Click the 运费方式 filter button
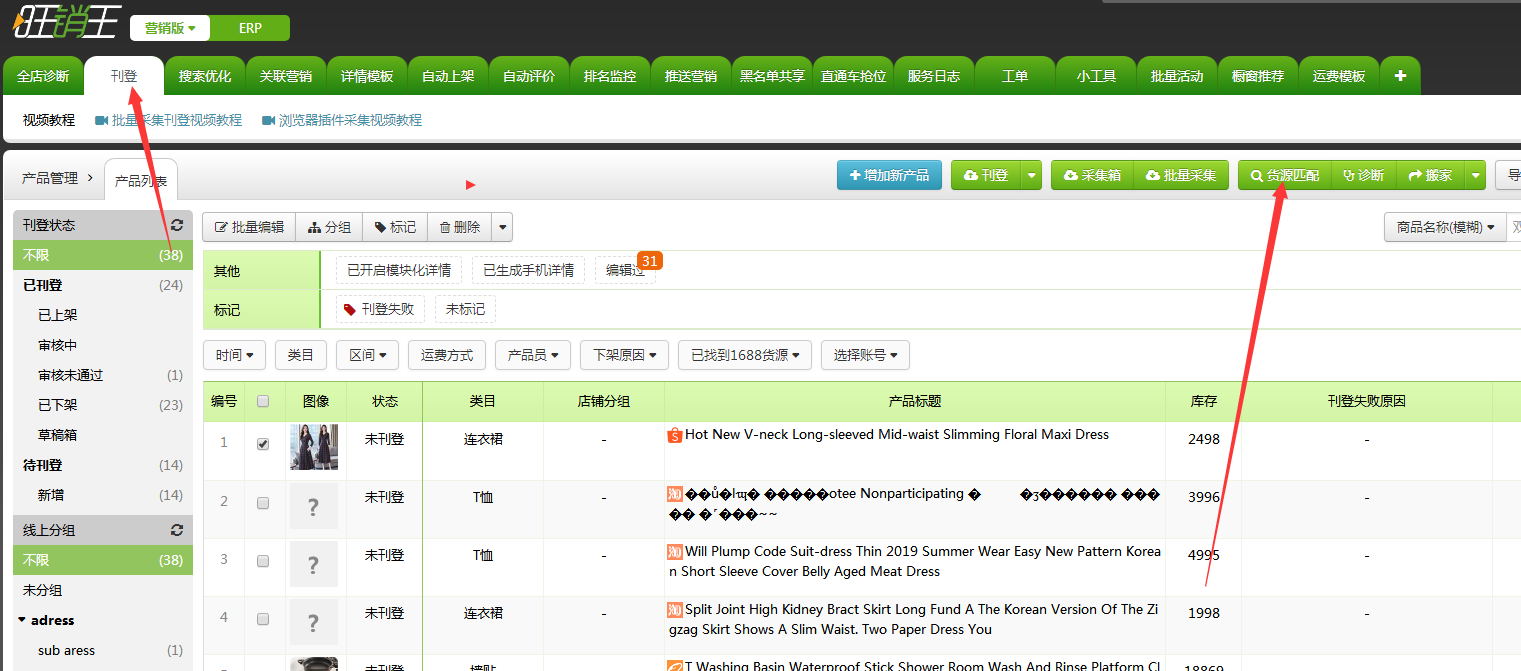Screen dimensions: 1521x671 [x=446, y=355]
